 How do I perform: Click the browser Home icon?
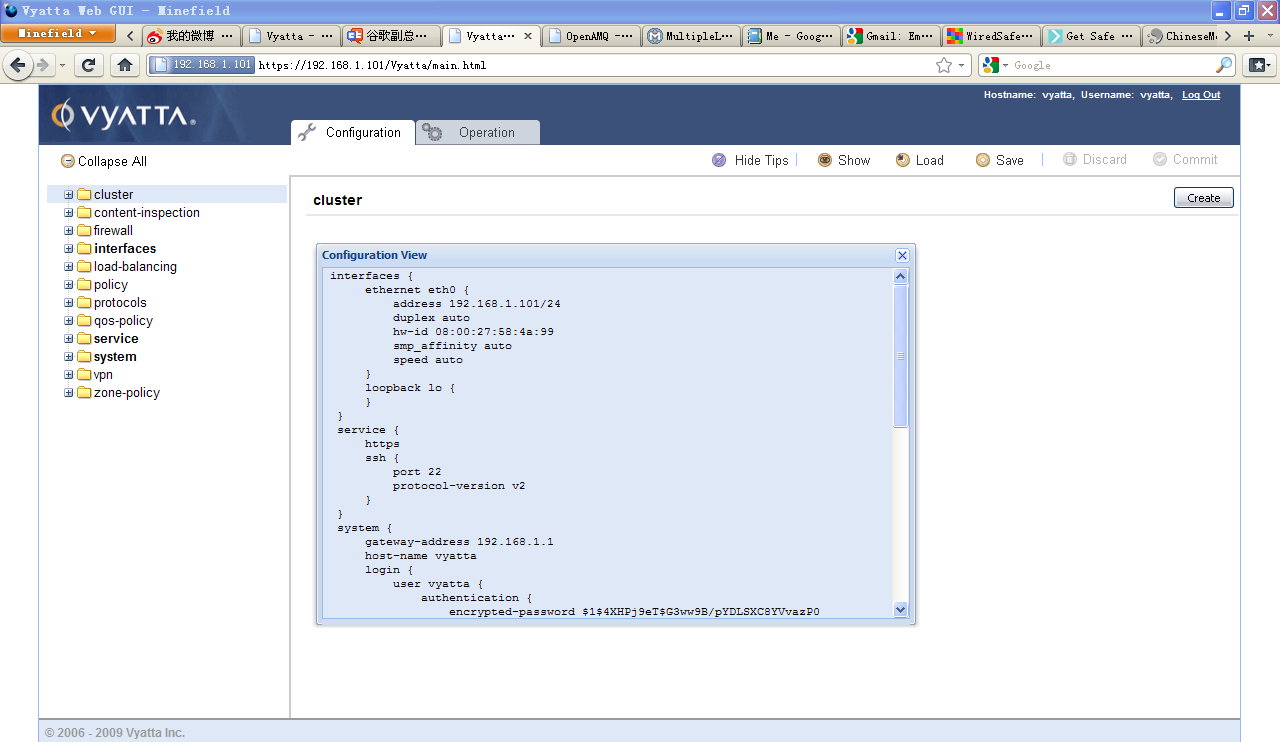tap(124, 65)
